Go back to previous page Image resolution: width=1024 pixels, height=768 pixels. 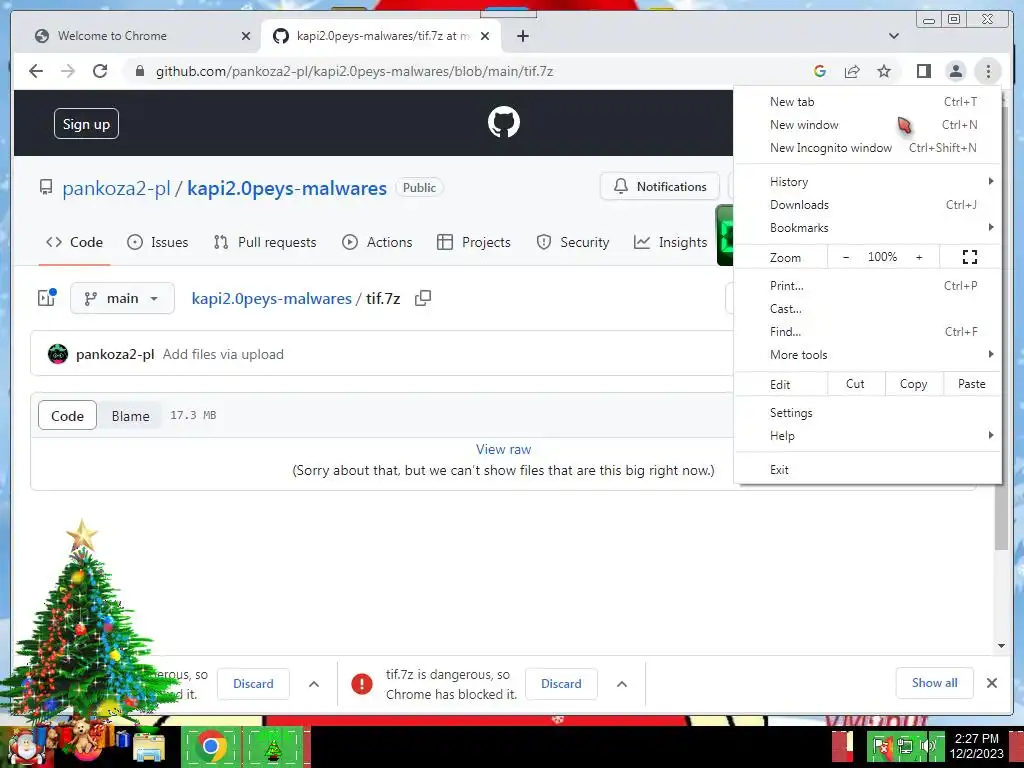36,71
